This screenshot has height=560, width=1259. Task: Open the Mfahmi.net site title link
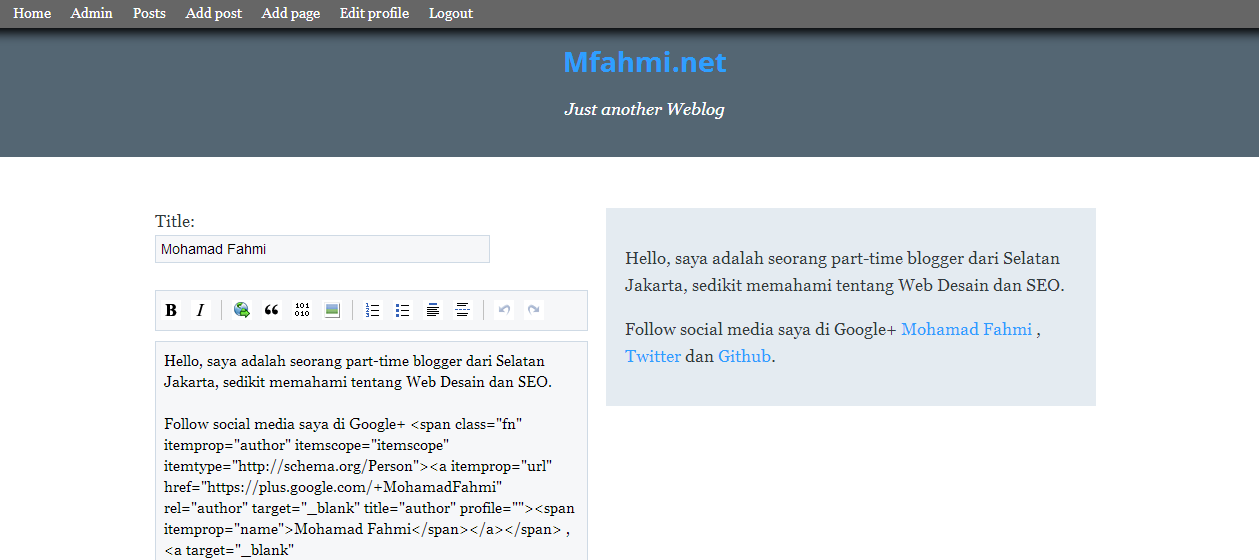click(x=644, y=62)
